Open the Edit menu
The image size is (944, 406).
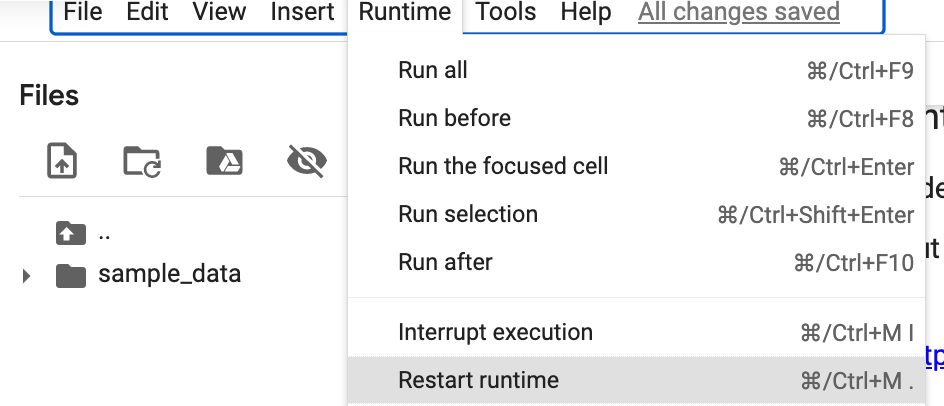pos(147,11)
